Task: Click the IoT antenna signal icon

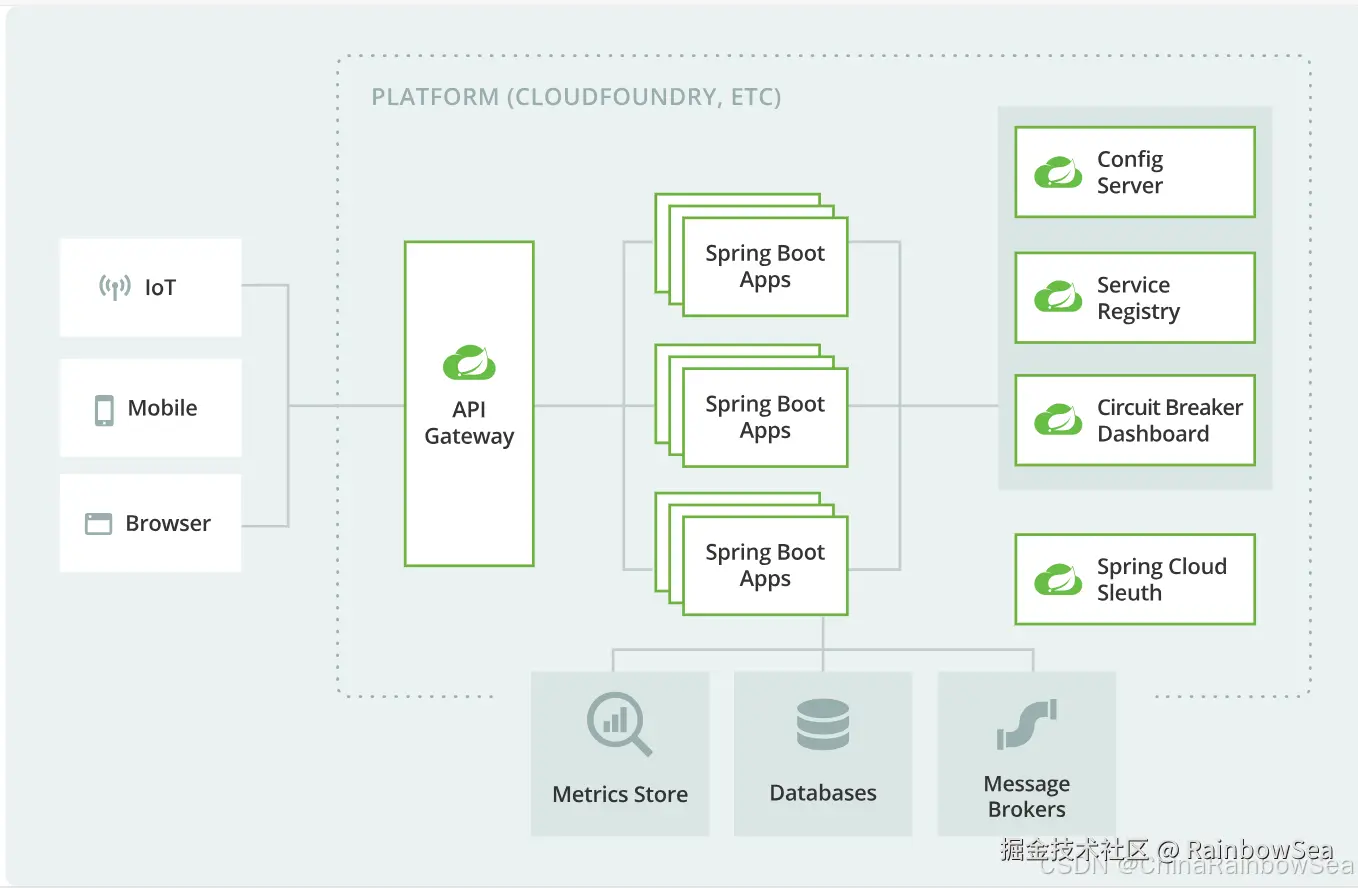Action: [x=115, y=288]
